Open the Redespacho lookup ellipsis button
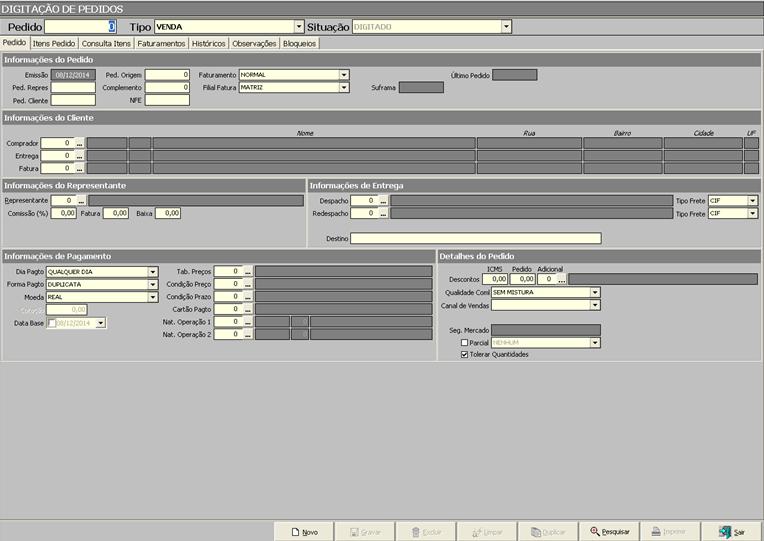This screenshot has width=764, height=541. pyautogui.click(x=383, y=213)
